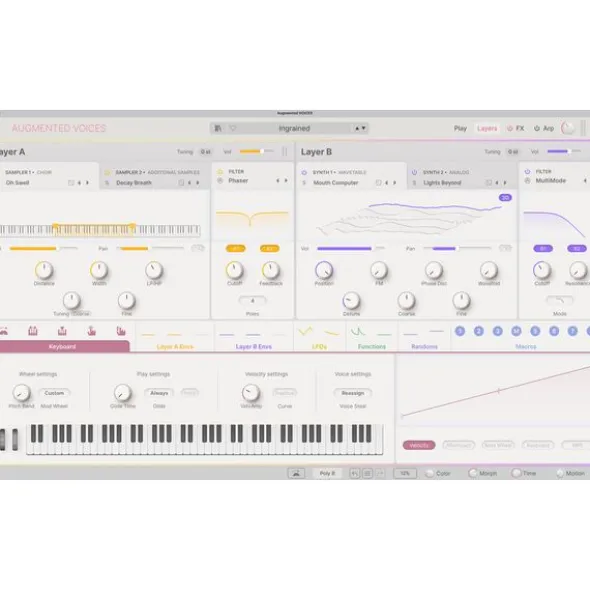Select the Aftertouch modulation source

[x=458, y=446]
